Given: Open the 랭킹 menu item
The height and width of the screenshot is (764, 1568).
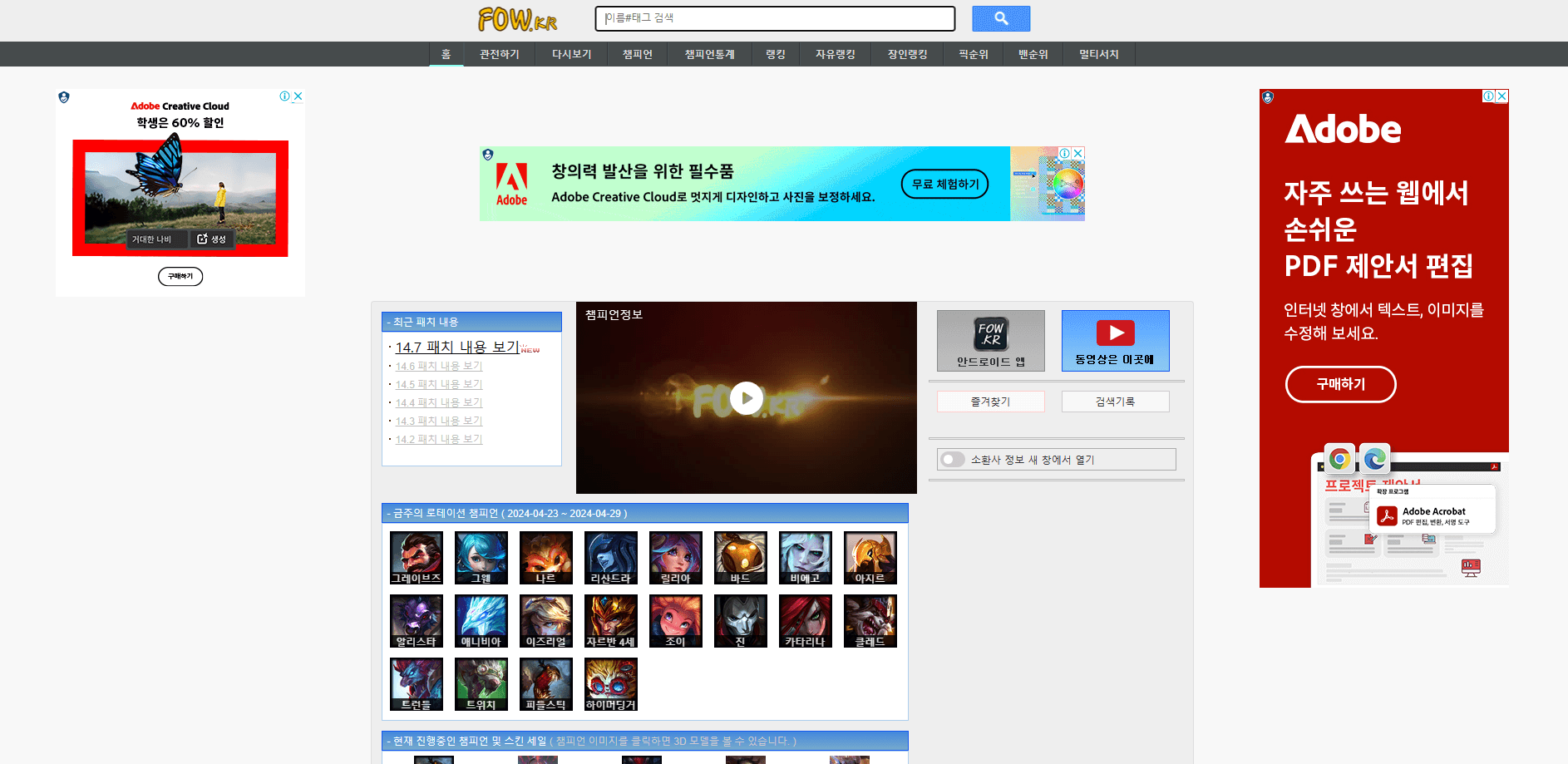Looking at the screenshot, I should click(776, 54).
